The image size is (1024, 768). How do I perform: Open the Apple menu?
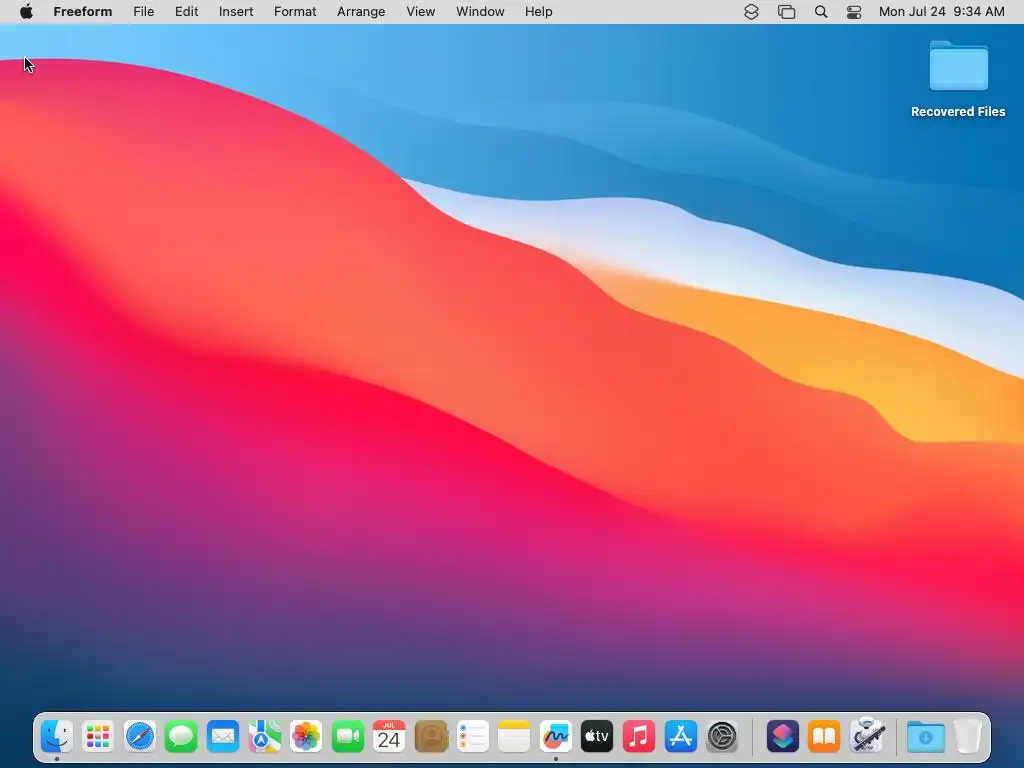click(x=26, y=12)
